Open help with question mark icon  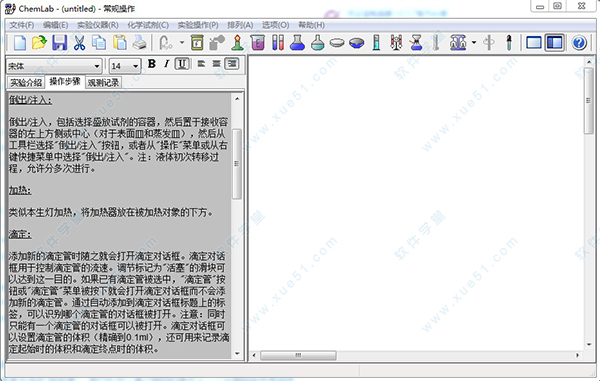(x=579, y=42)
